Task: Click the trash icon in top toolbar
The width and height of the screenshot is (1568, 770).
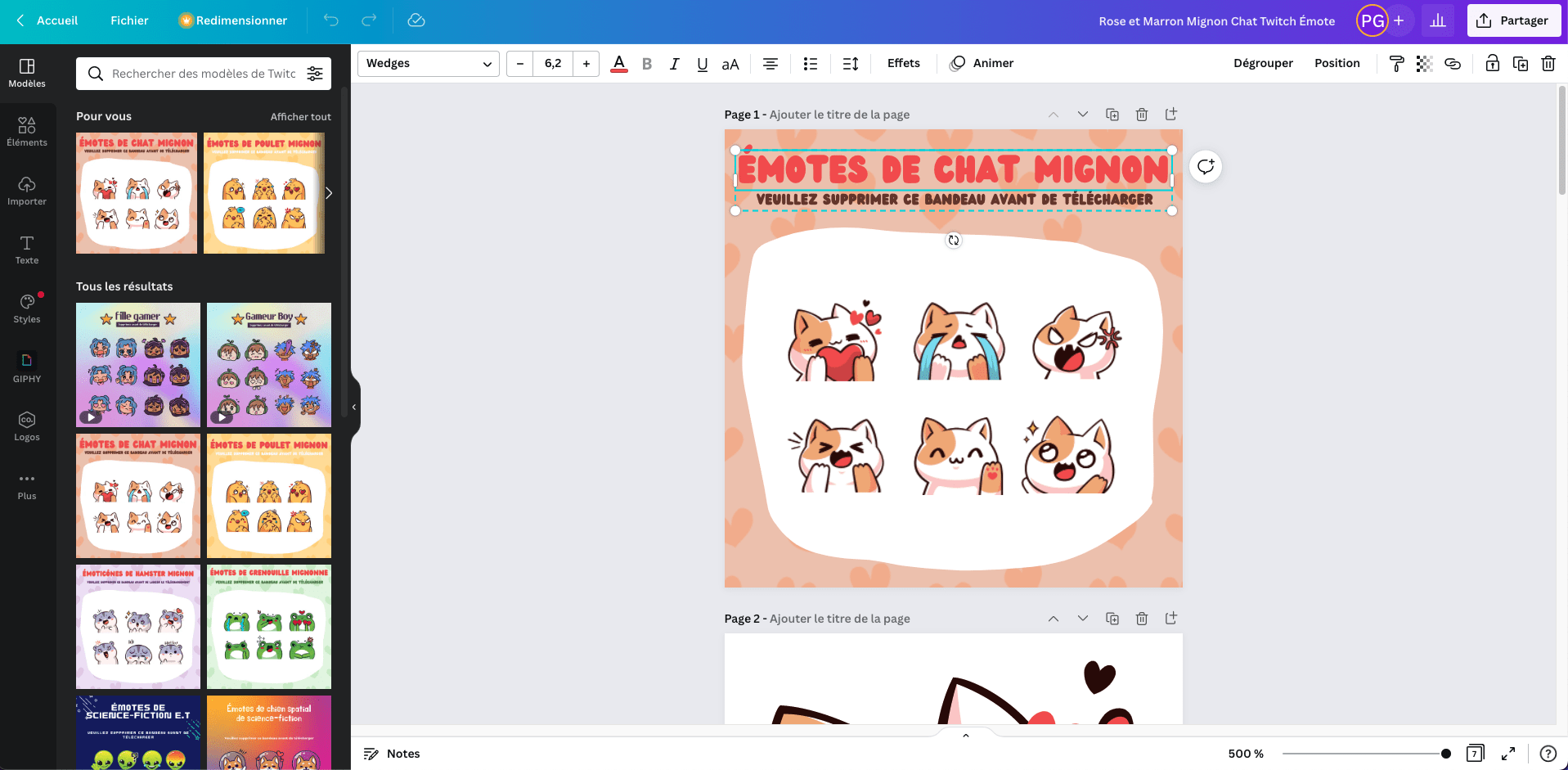Action: tap(1548, 64)
